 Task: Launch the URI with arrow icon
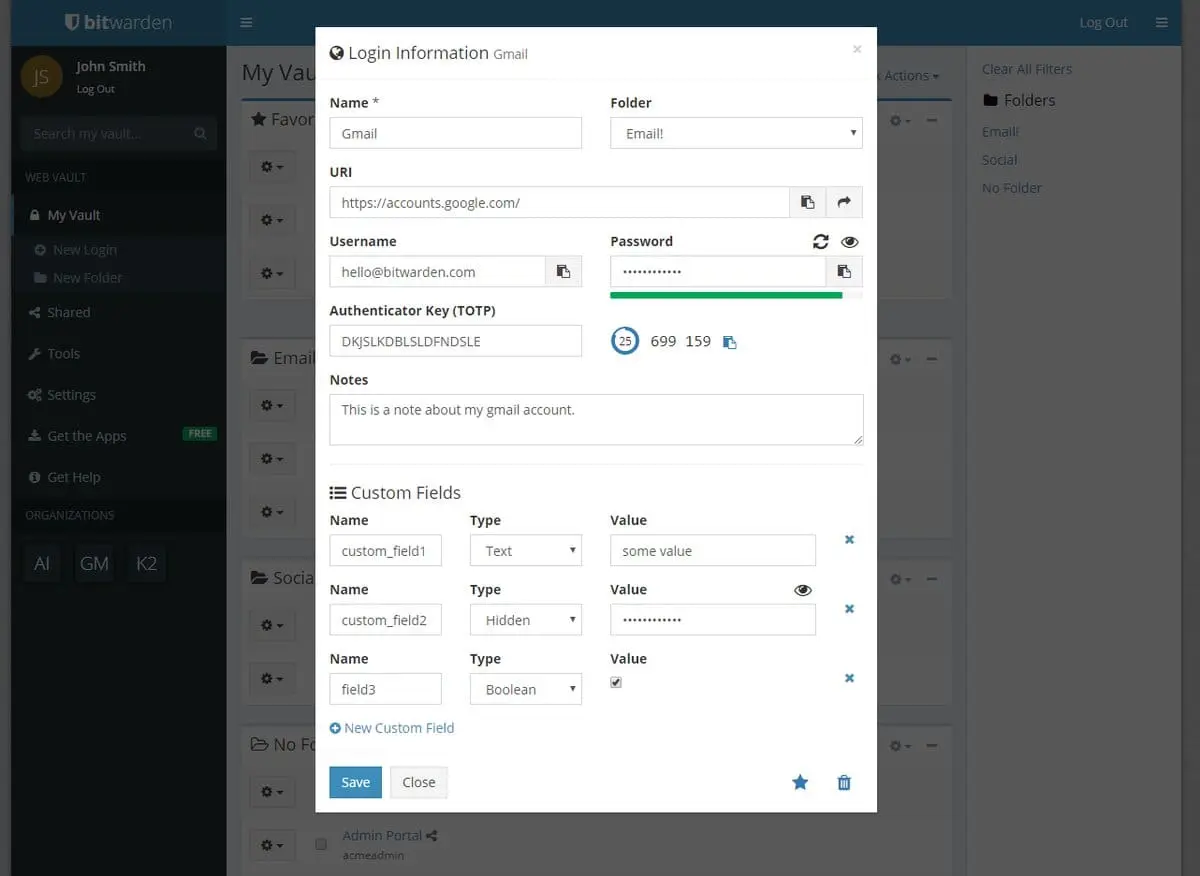(x=844, y=202)
